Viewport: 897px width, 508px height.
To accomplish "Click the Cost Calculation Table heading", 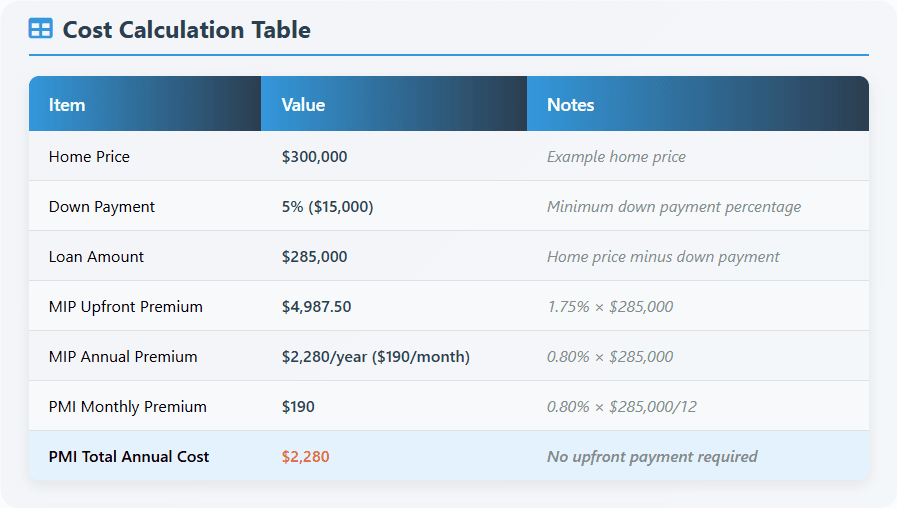I will (186, 30).
